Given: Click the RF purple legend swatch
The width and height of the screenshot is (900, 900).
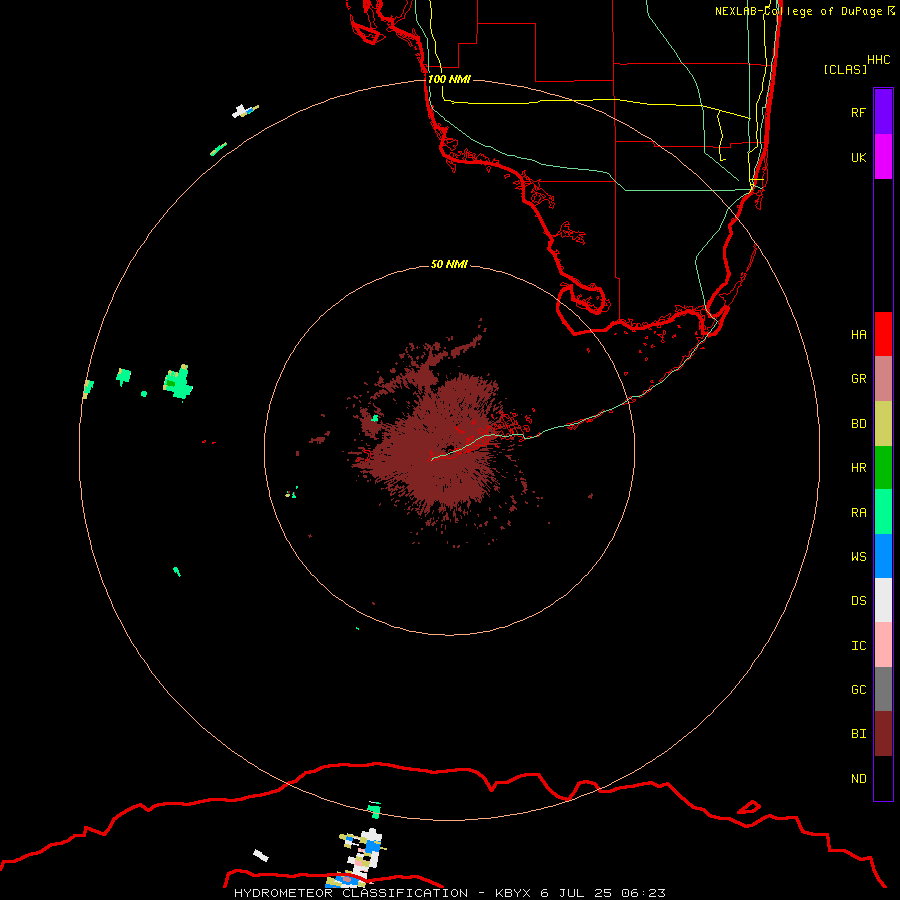Looking at the screenshot, I should tap(883, 112).
